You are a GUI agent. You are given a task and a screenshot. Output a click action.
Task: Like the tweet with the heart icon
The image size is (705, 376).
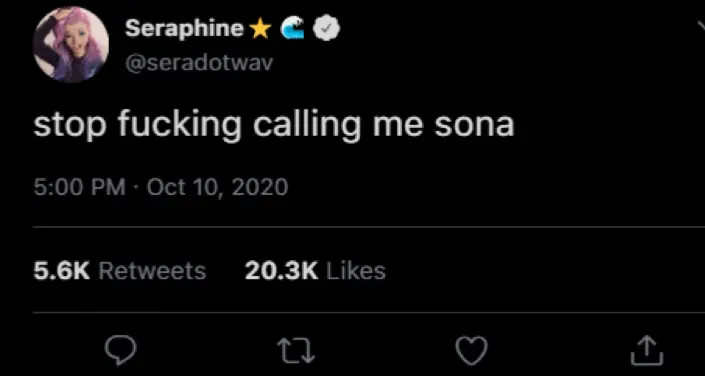coord(471,351)
